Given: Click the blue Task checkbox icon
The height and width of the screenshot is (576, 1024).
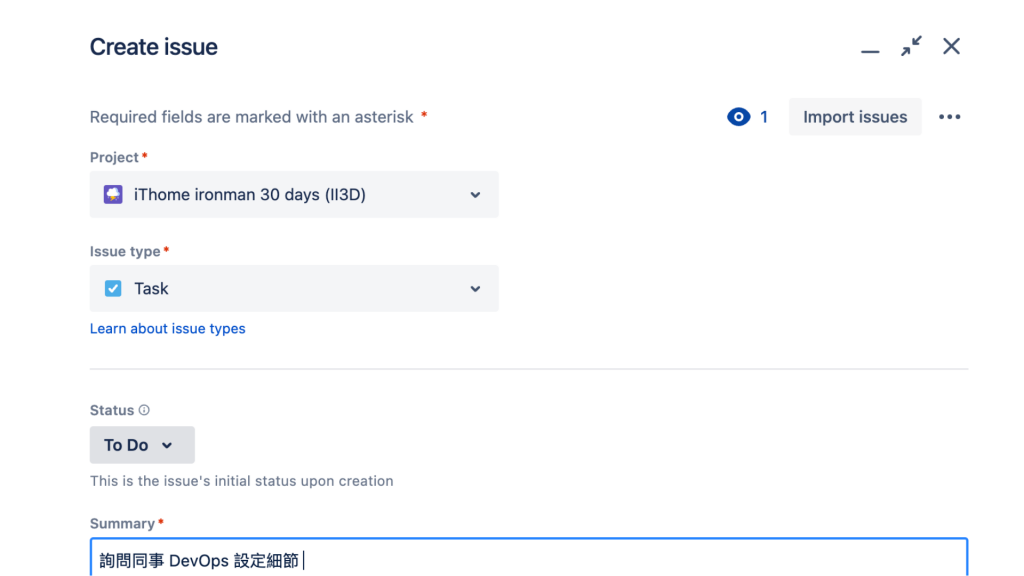Looking at the screenshot, I should (x=113, y=289).
